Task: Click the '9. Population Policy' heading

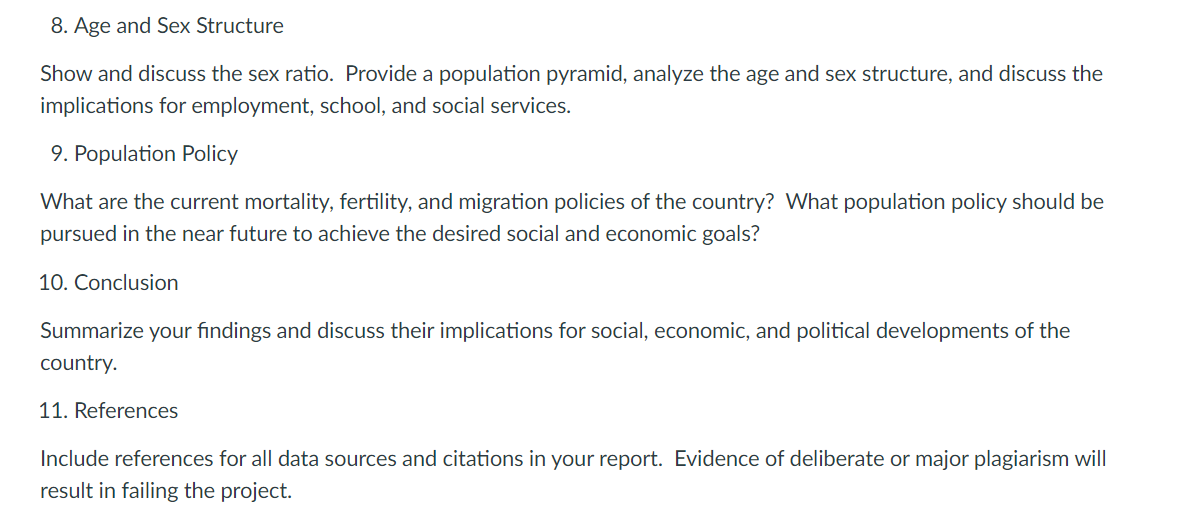Action: [144, 154]
